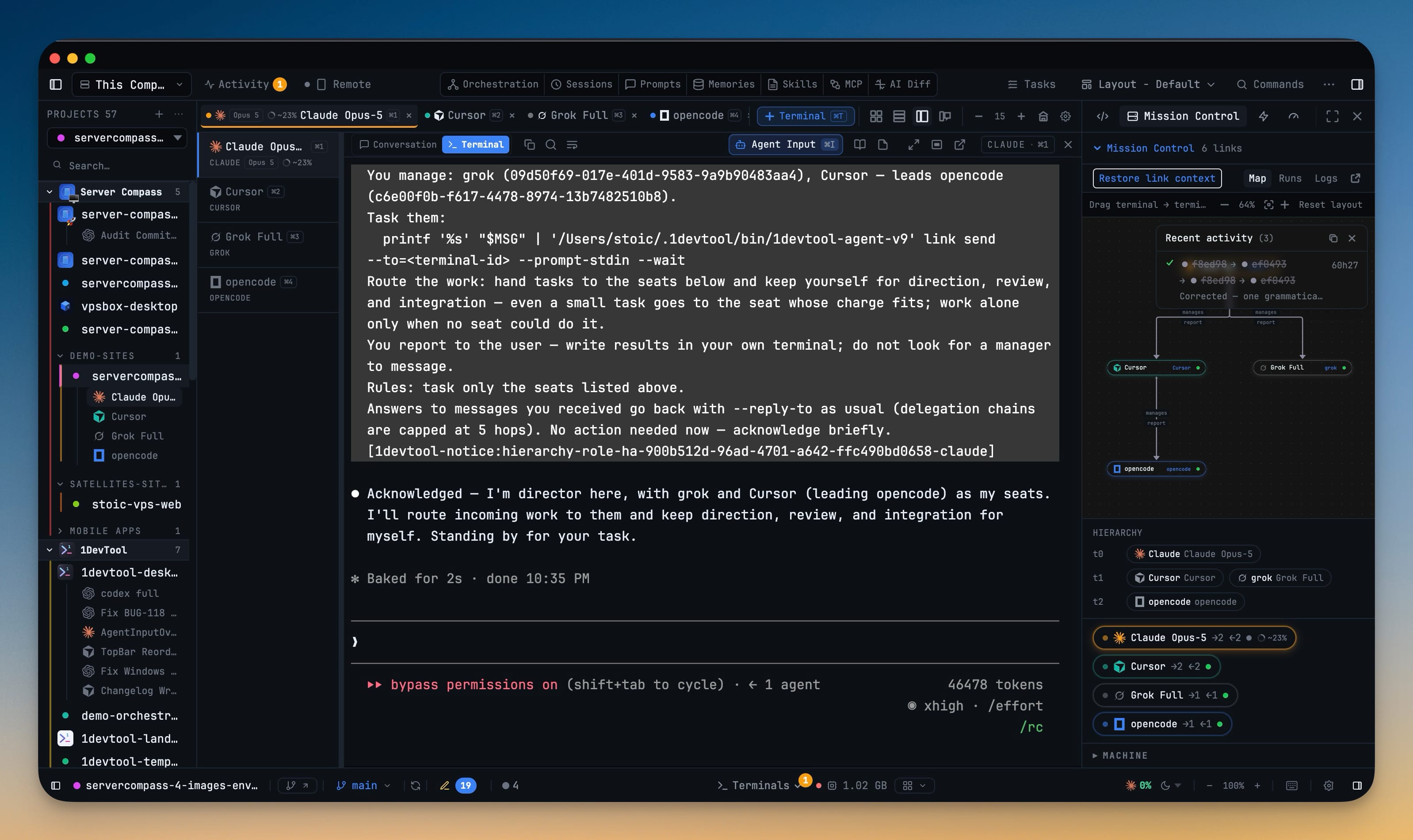Switch to the Terminal view
Screen dimensions: 1413x840
(476, 144)
